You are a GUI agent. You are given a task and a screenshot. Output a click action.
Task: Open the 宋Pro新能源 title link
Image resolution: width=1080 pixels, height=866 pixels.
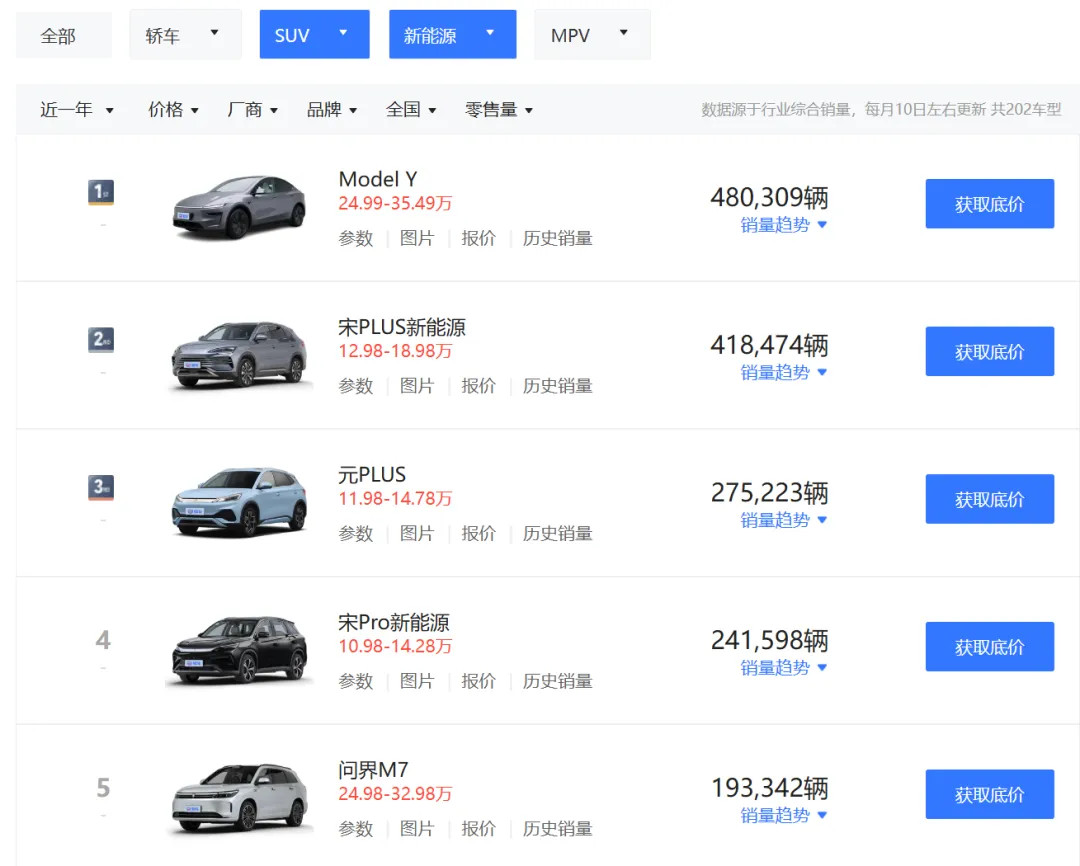pos(393,622)
